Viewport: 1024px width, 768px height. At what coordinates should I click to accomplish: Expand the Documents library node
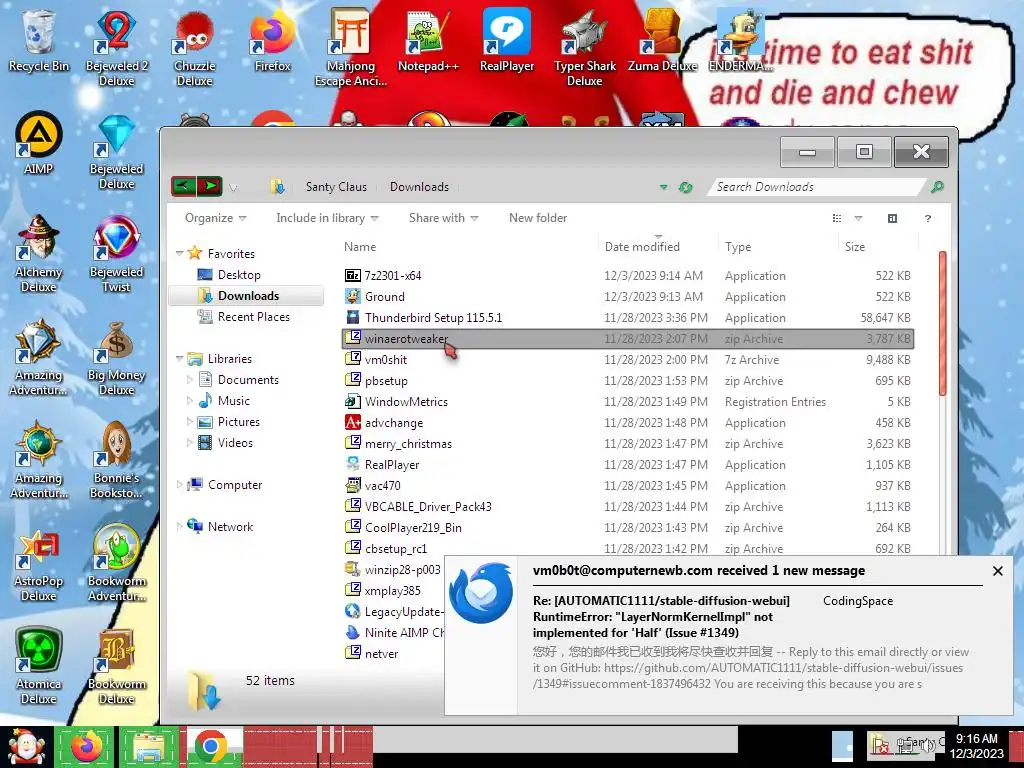coord(189,379)
